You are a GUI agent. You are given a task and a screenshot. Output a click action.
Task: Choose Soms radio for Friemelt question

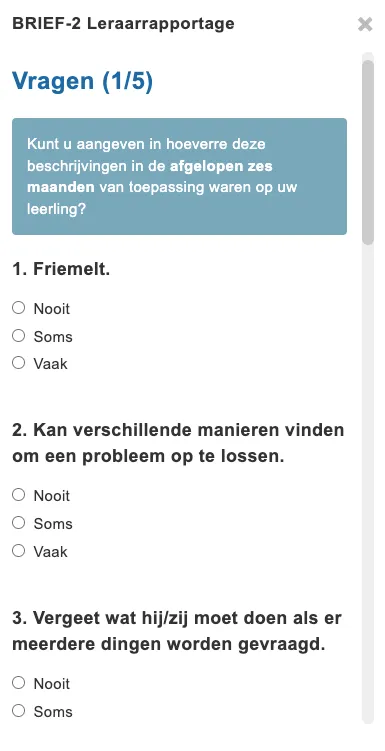(19, 336)
